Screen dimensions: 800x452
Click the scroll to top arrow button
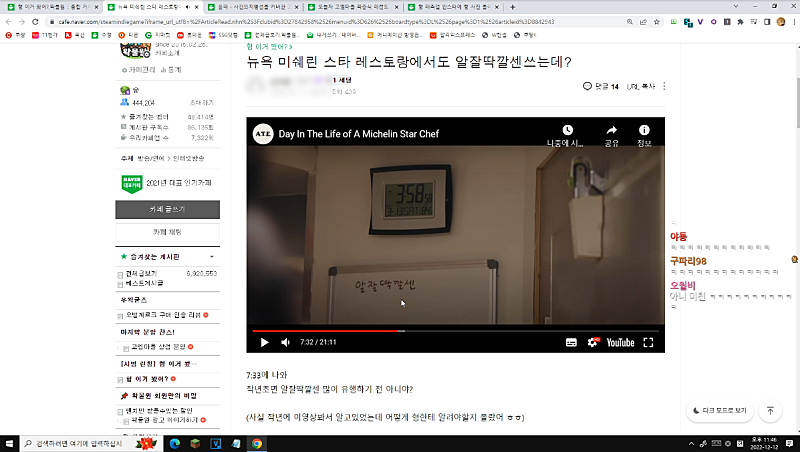[x=770, y=410]
